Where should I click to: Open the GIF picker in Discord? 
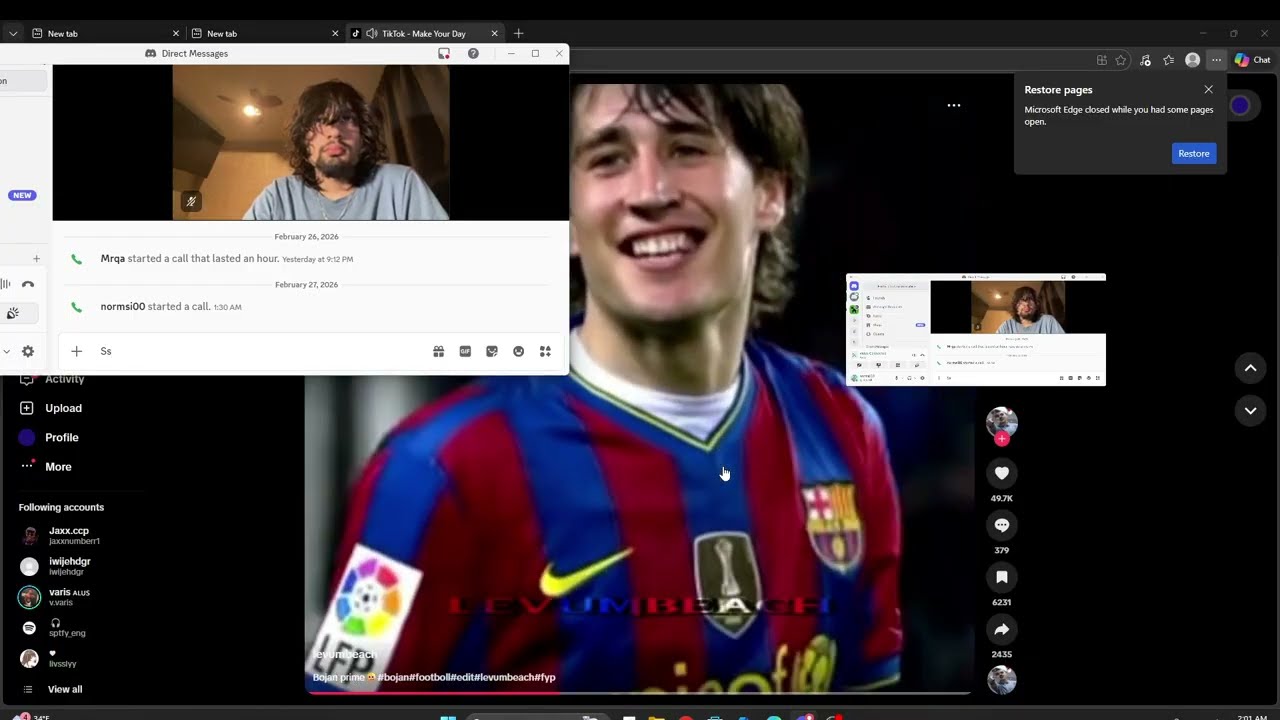[465, 351]
